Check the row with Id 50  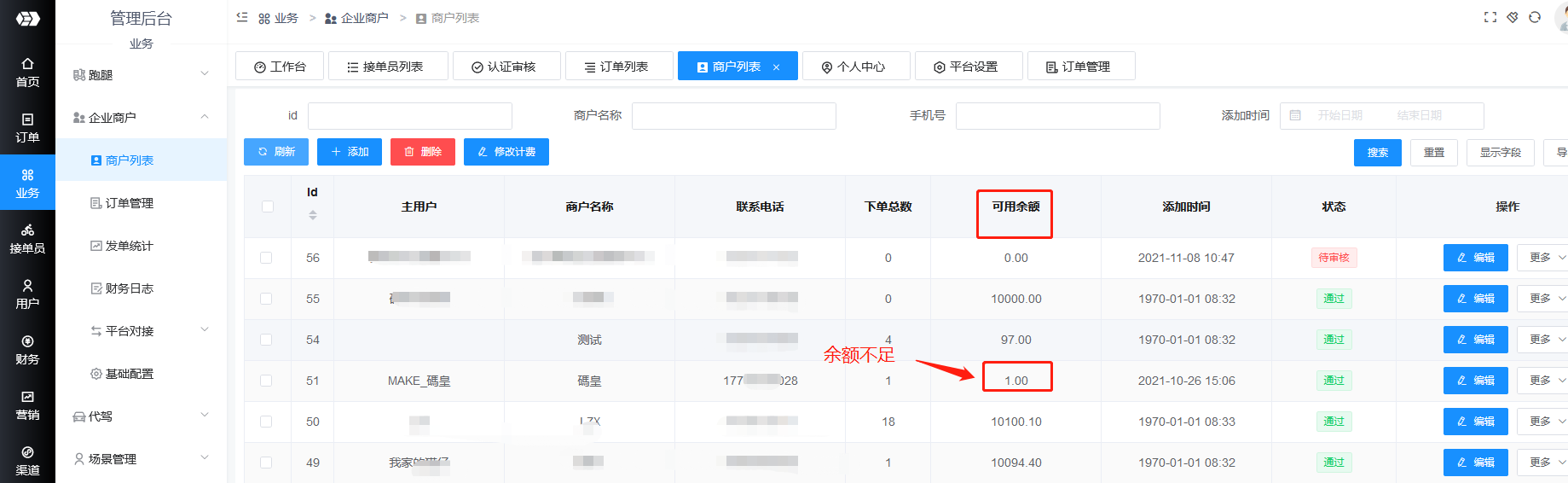pyautogui.click(x=266, y=422)
